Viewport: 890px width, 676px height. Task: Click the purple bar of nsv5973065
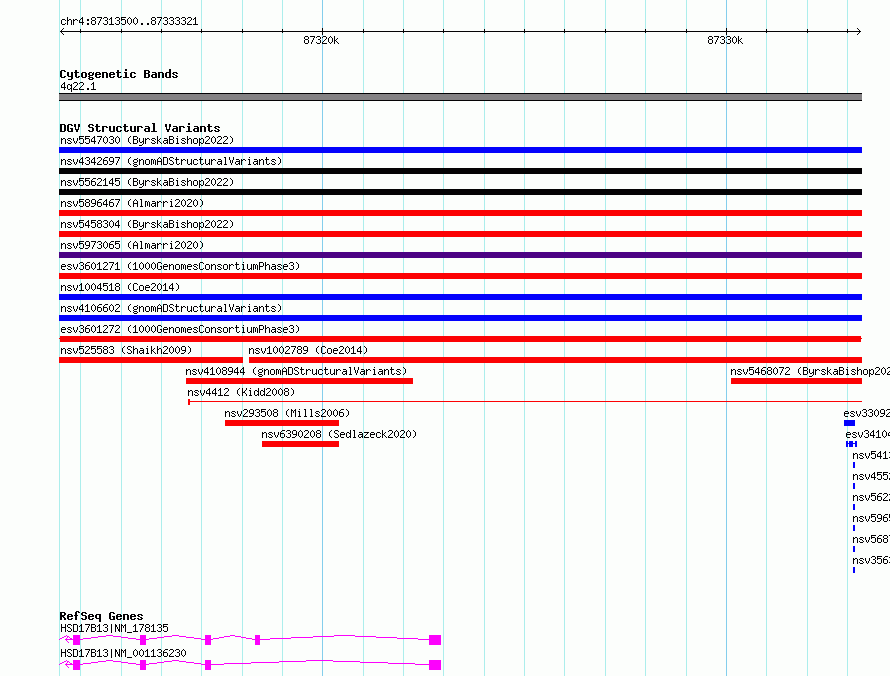coord(460,255)
